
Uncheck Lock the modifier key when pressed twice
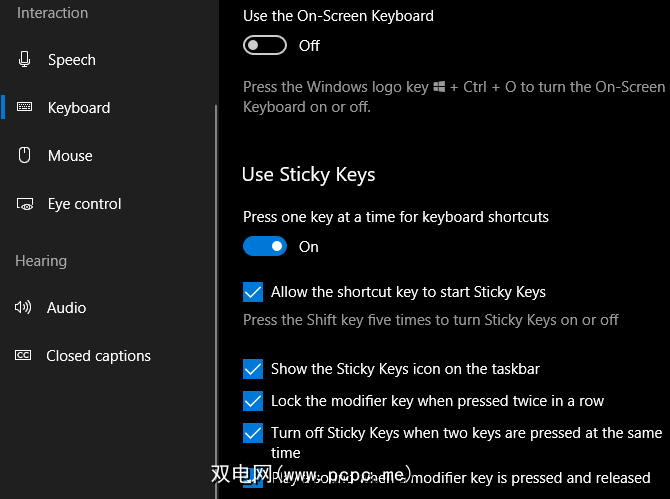[253, 401]
